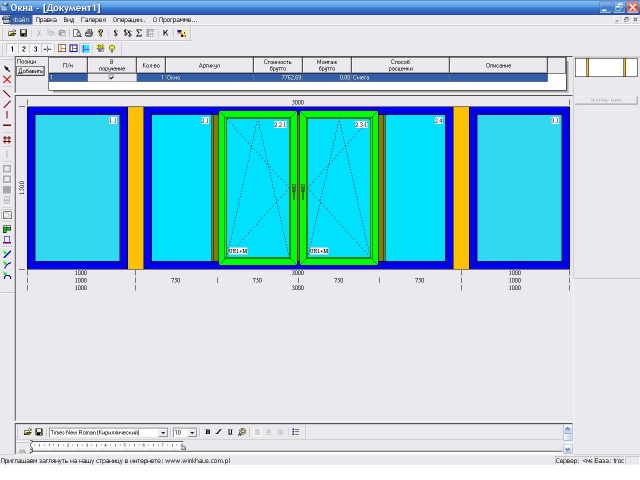Click the view button labeled 2
This screenshot has height=480, width=640.
[23, 48]
